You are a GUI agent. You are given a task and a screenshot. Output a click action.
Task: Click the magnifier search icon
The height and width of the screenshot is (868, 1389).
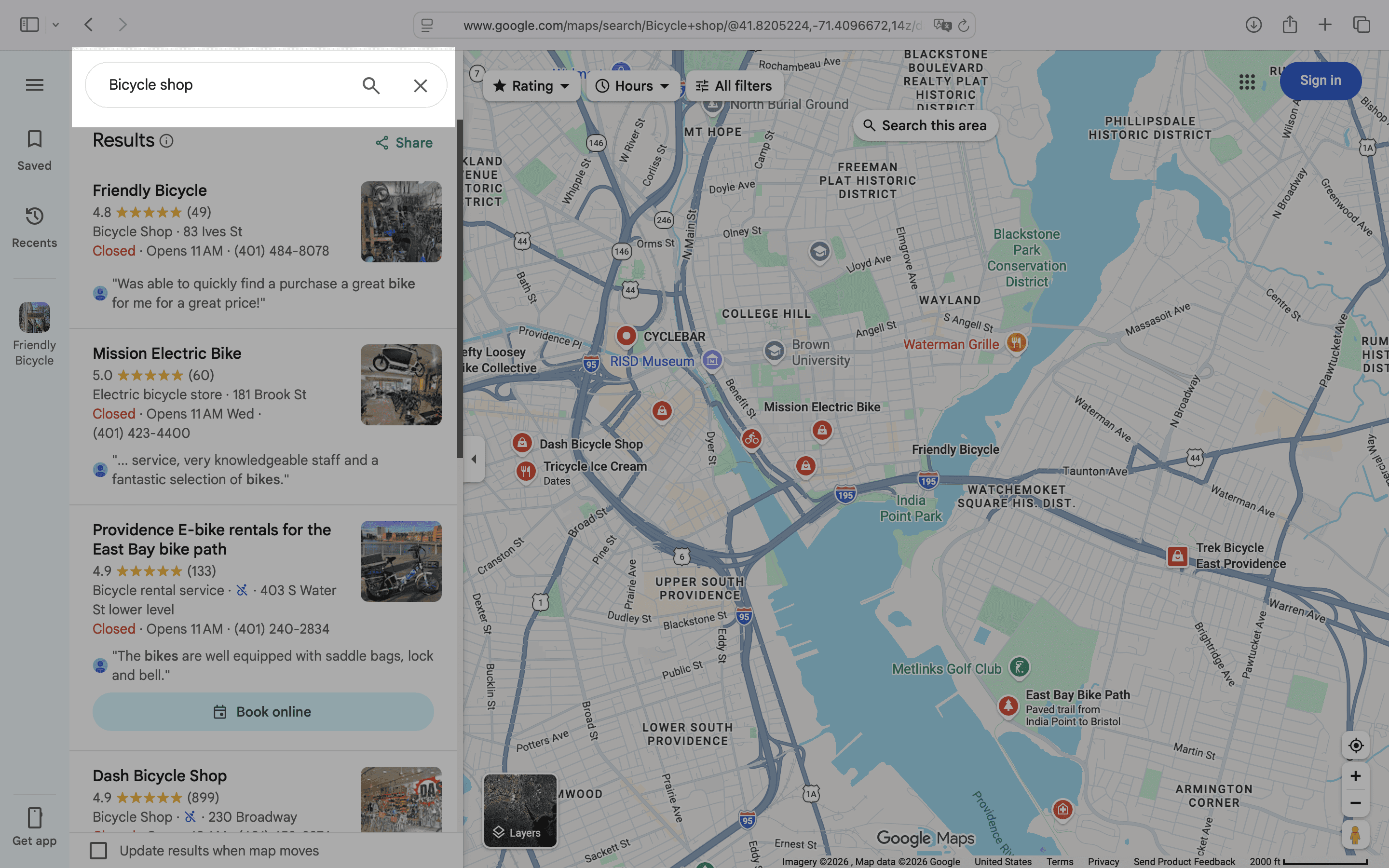tap(371, 85)
